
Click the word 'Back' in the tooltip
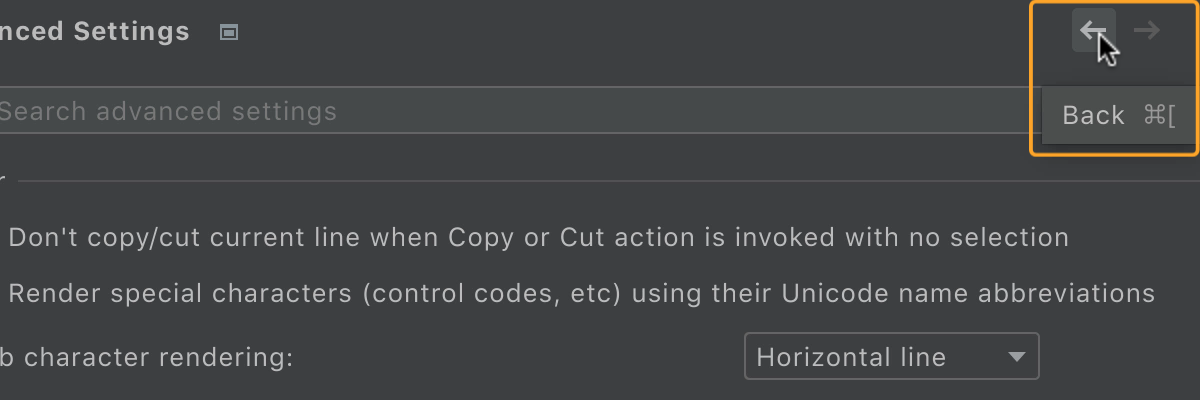coord(1094,115)
